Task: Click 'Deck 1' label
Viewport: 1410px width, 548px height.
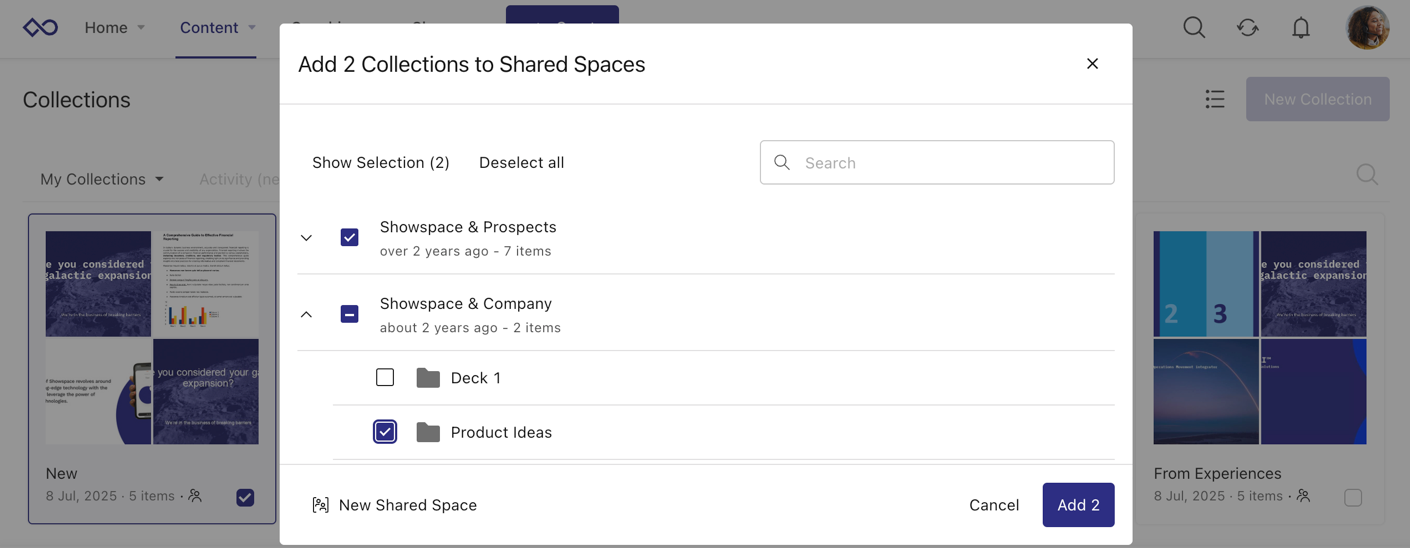Action: tap(476, 378)
